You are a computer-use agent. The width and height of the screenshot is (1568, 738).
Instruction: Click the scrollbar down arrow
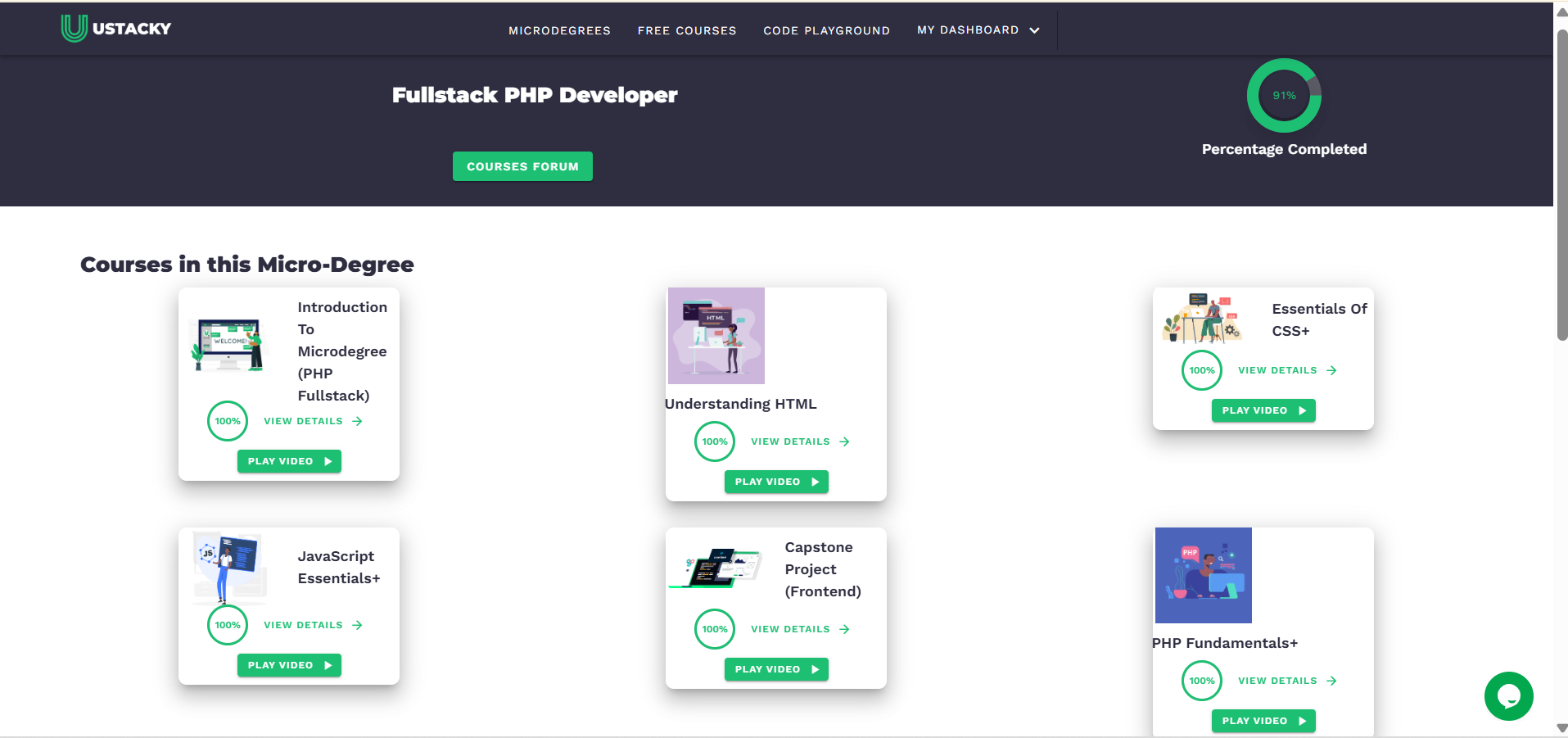1561,728
